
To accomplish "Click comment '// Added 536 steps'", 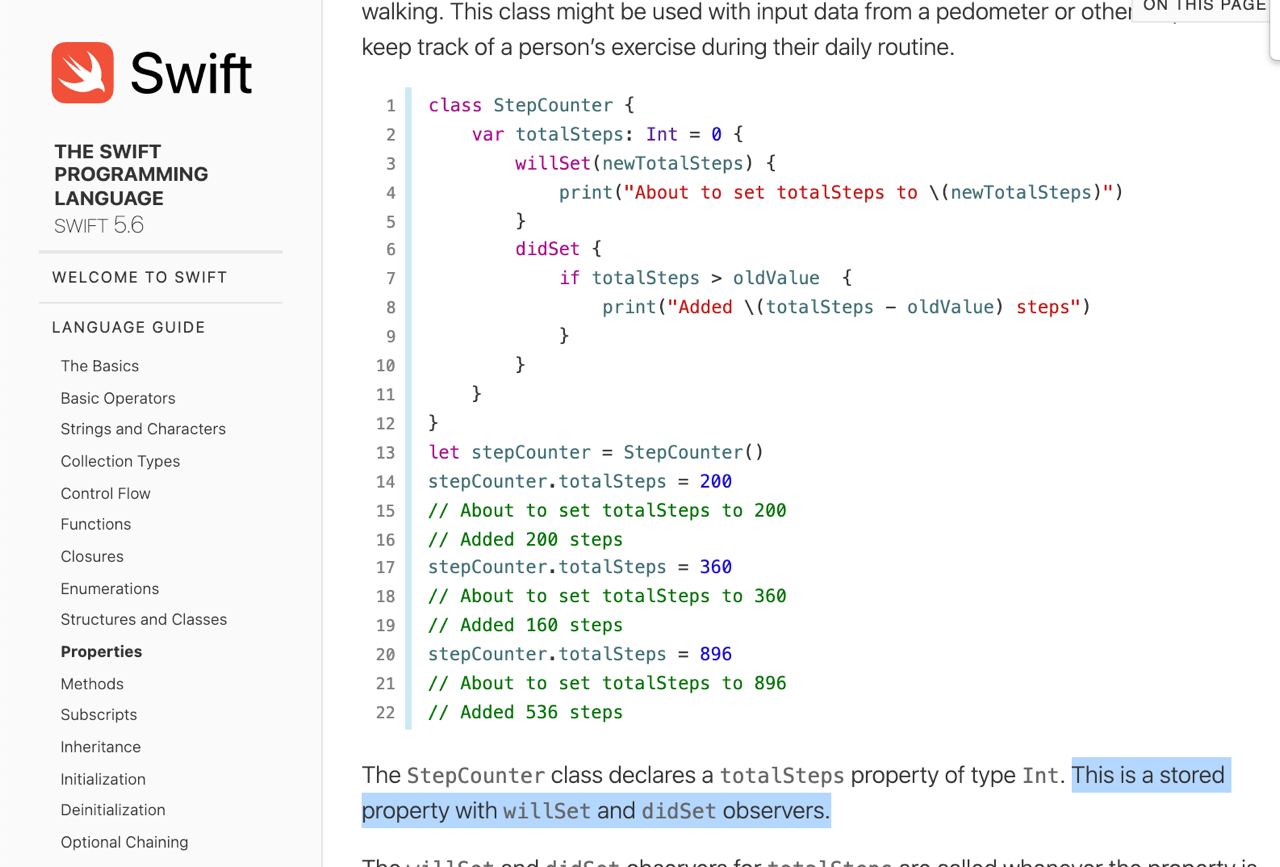I will coord(525,712).
